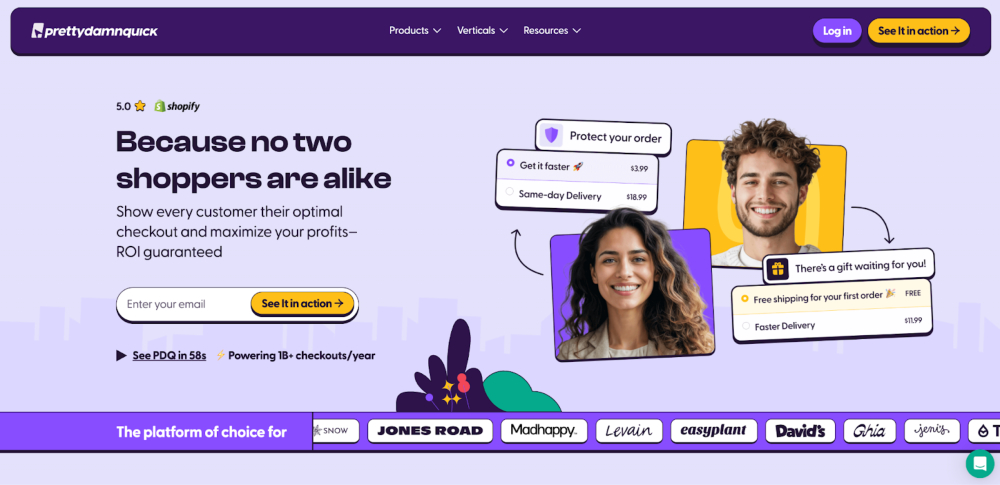The width and height of the screenshot is (1000, 485).
Task: Focus the Enter your email field
Action: coord(185,304)
